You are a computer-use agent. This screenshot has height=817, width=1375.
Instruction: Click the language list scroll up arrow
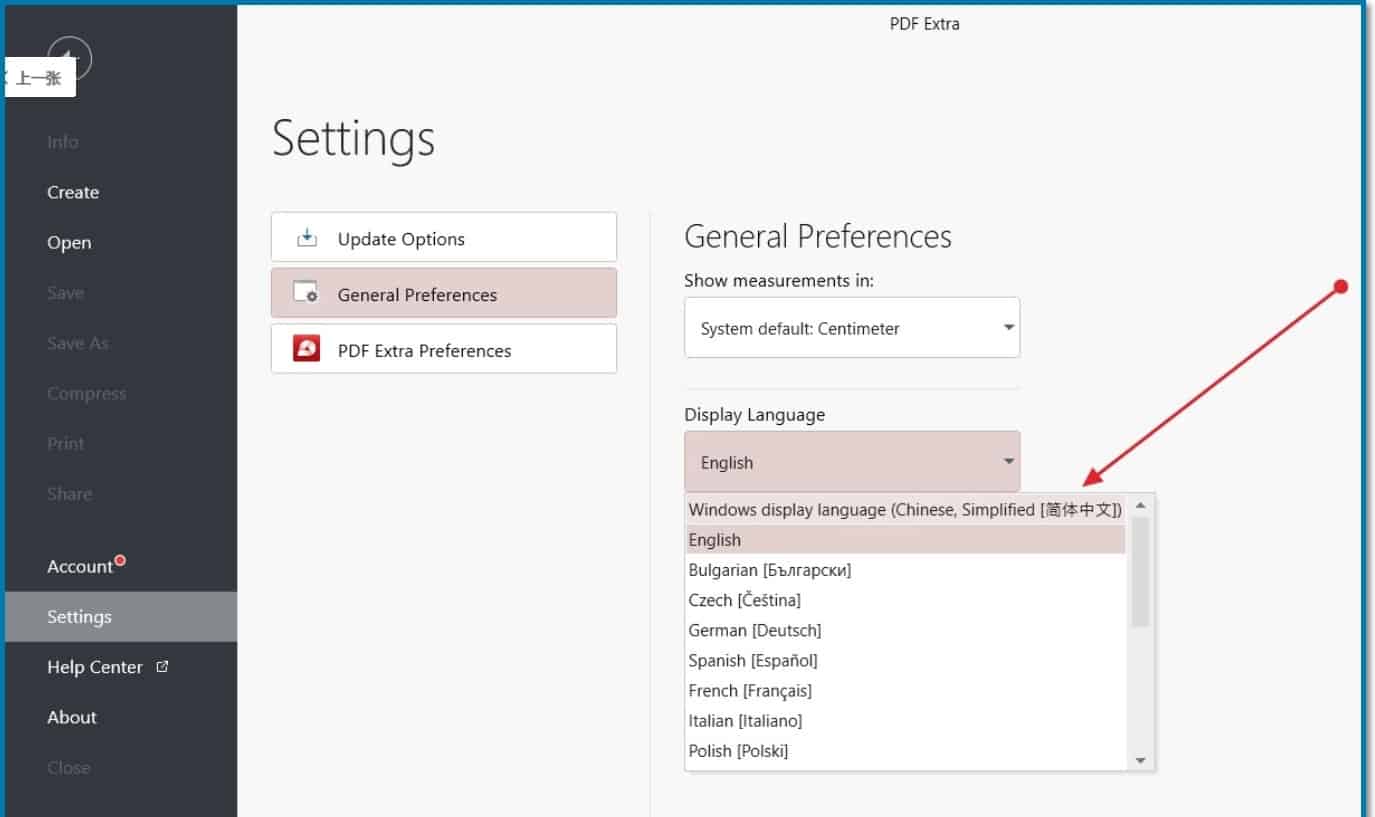pyautogui.click(x=1141, y=506)
